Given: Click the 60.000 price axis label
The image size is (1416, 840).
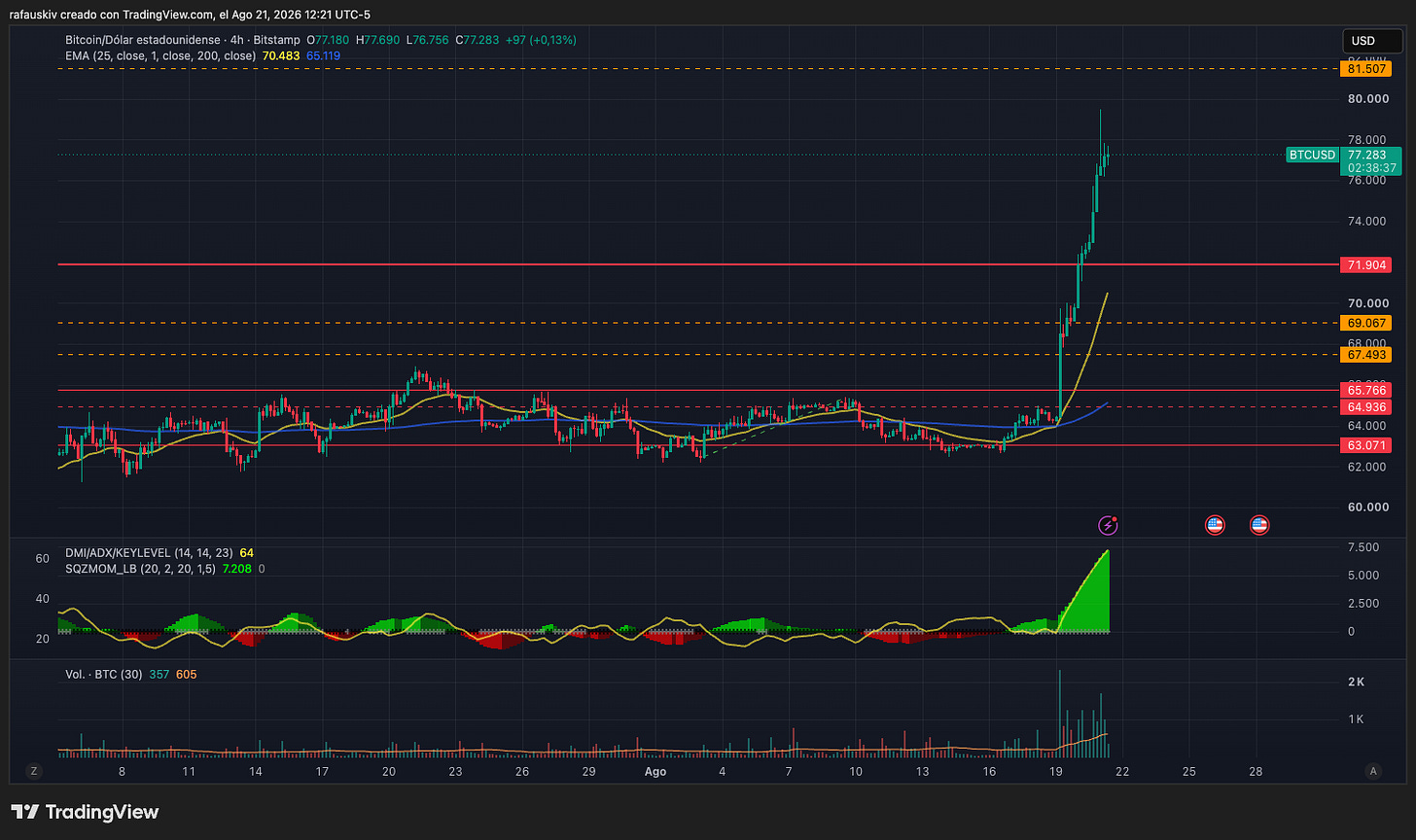Looking at the screenshot, I should pyautogui.click(x=1368, y=507).
